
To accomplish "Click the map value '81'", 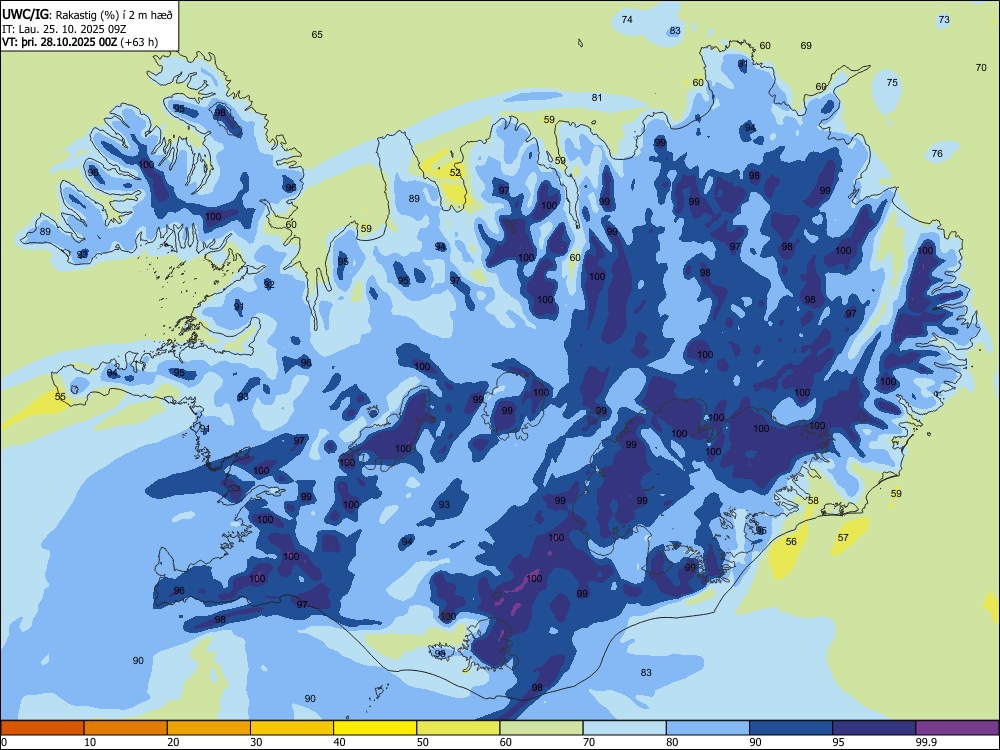I will [597, 98].
